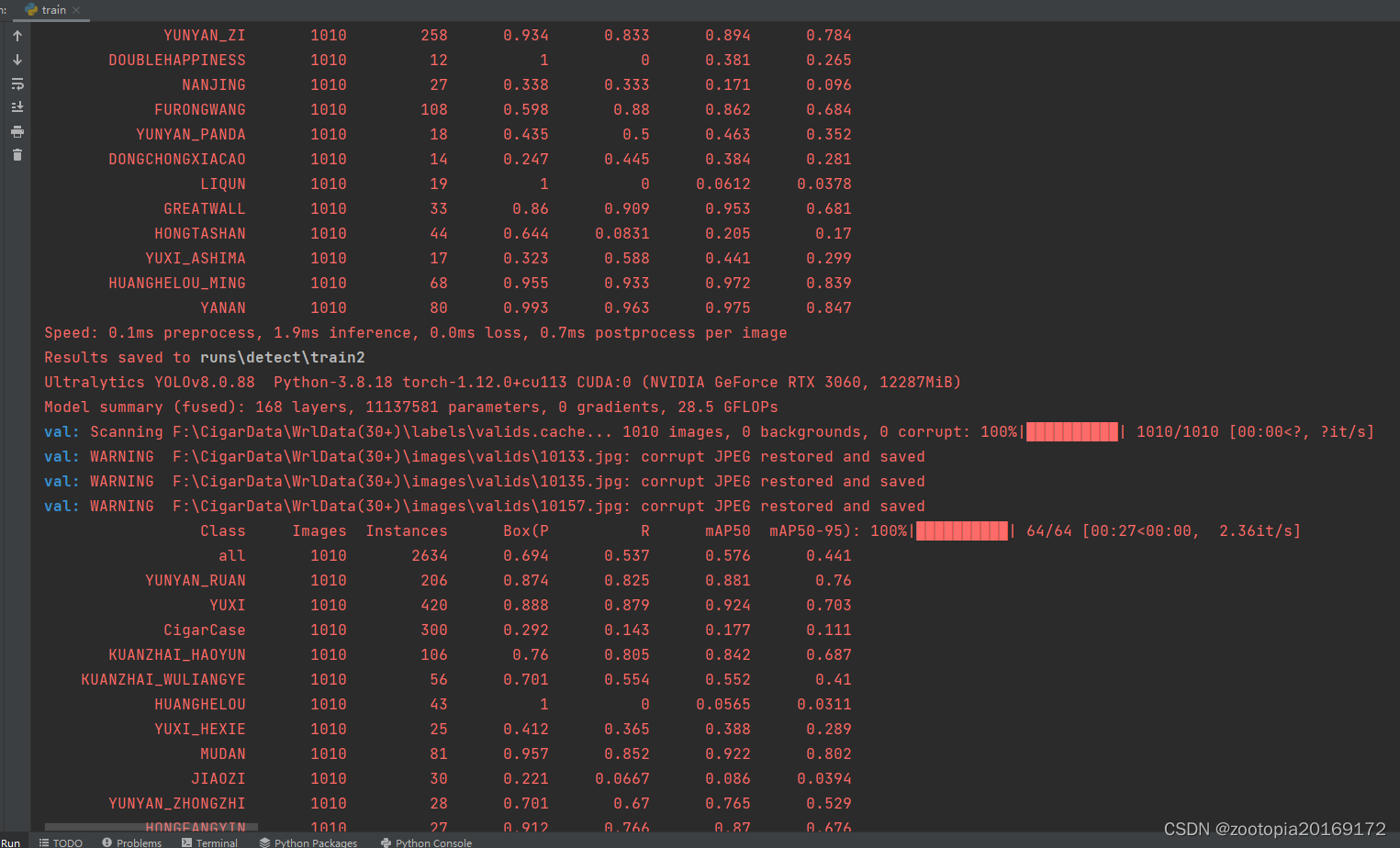Screen dimensions: 1400x848
Task: Click the YUXI_HEXIE class label
Action: point(200,729)
